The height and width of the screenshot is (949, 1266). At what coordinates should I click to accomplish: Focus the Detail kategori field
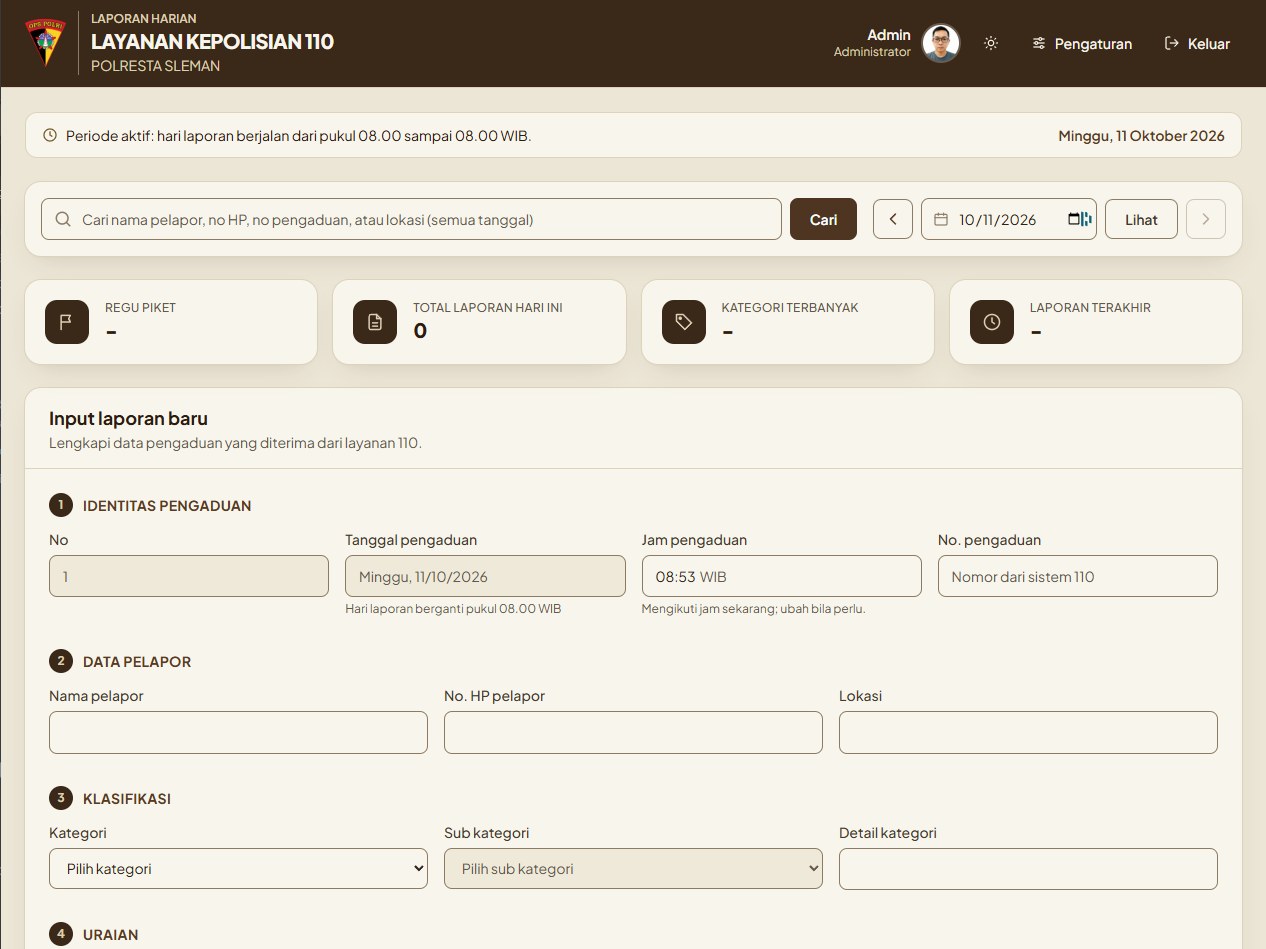click(1028, 869)
